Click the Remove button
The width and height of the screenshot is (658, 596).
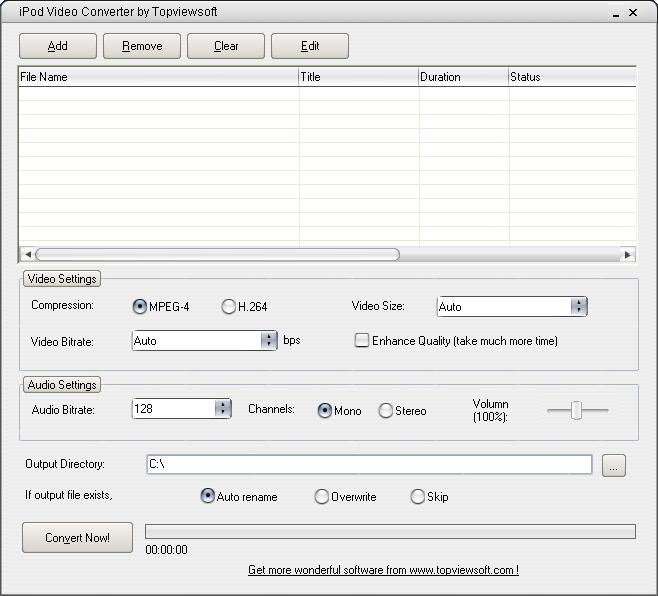142,46
